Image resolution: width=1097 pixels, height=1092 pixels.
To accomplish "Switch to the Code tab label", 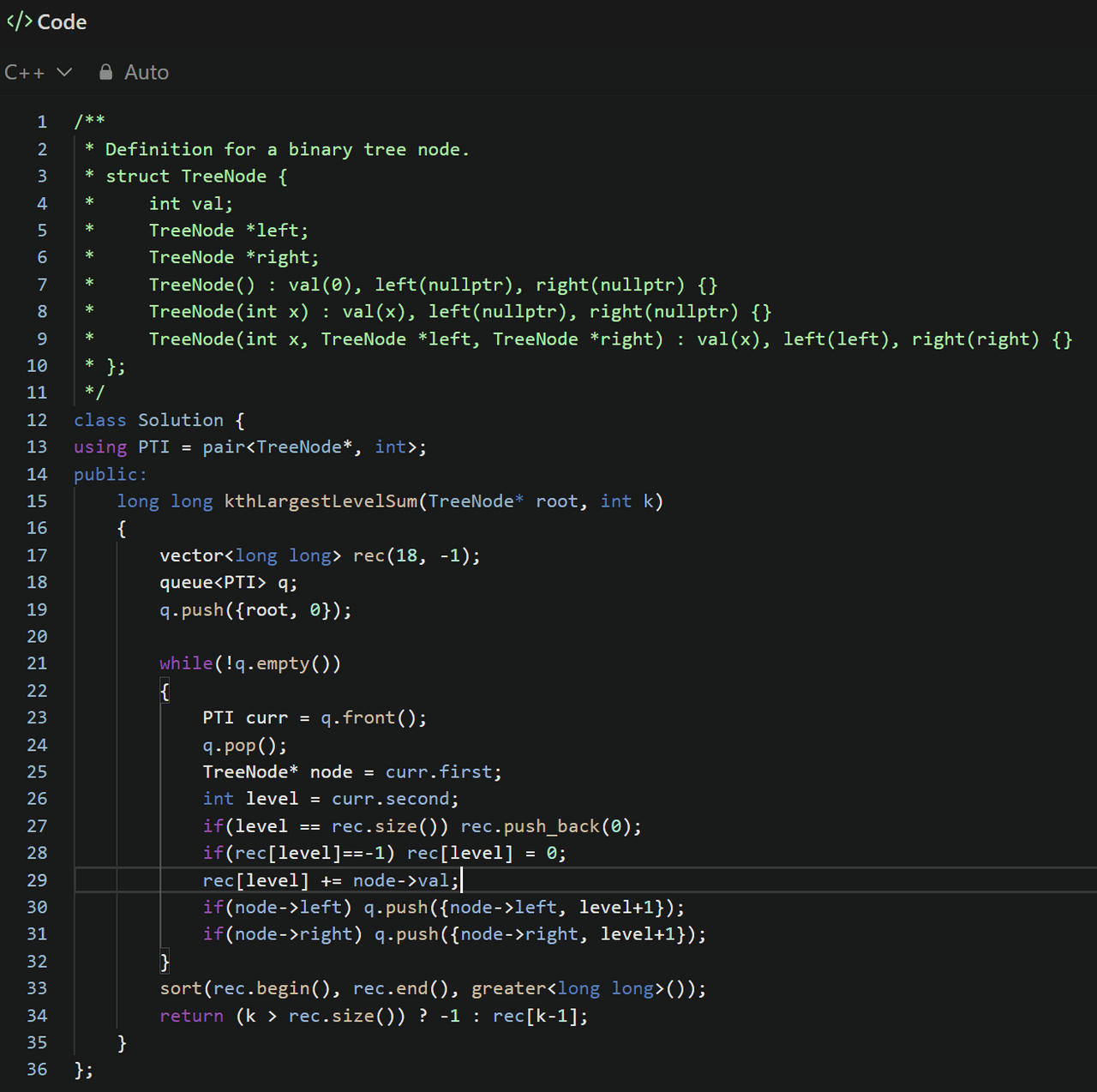I will tap(62, 22).
